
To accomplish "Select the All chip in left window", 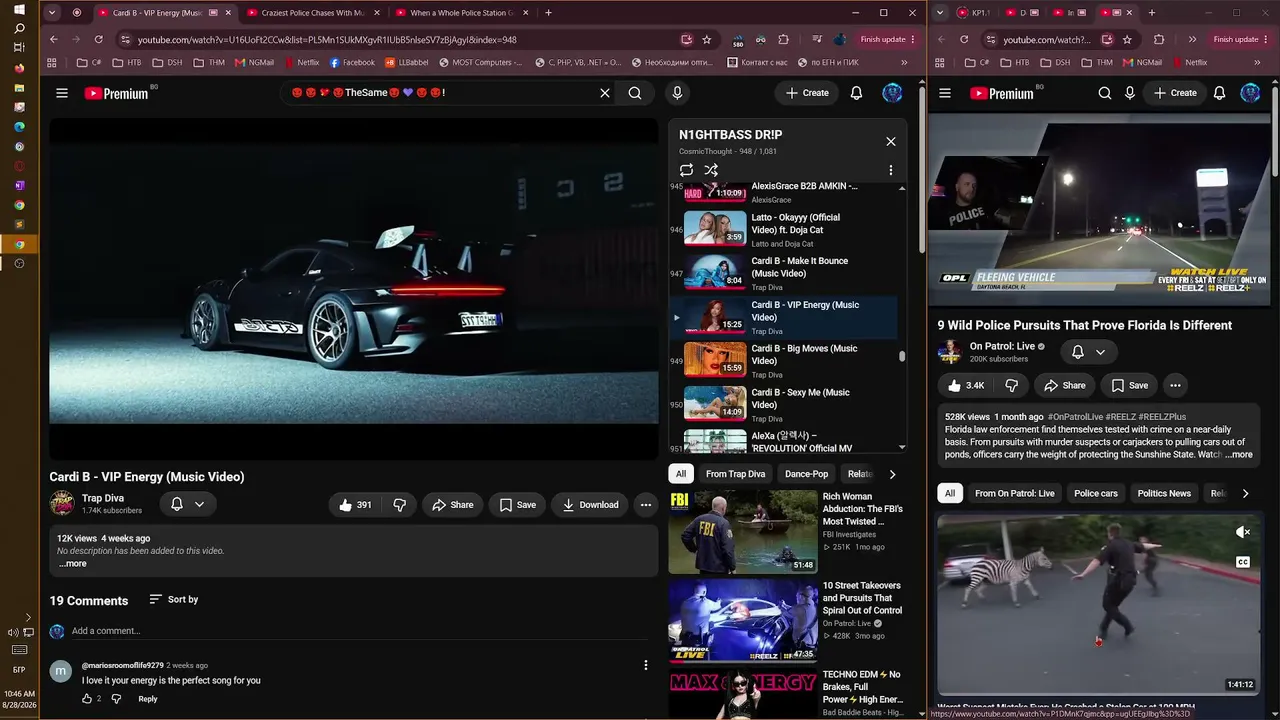I will (x=681, y=474).
